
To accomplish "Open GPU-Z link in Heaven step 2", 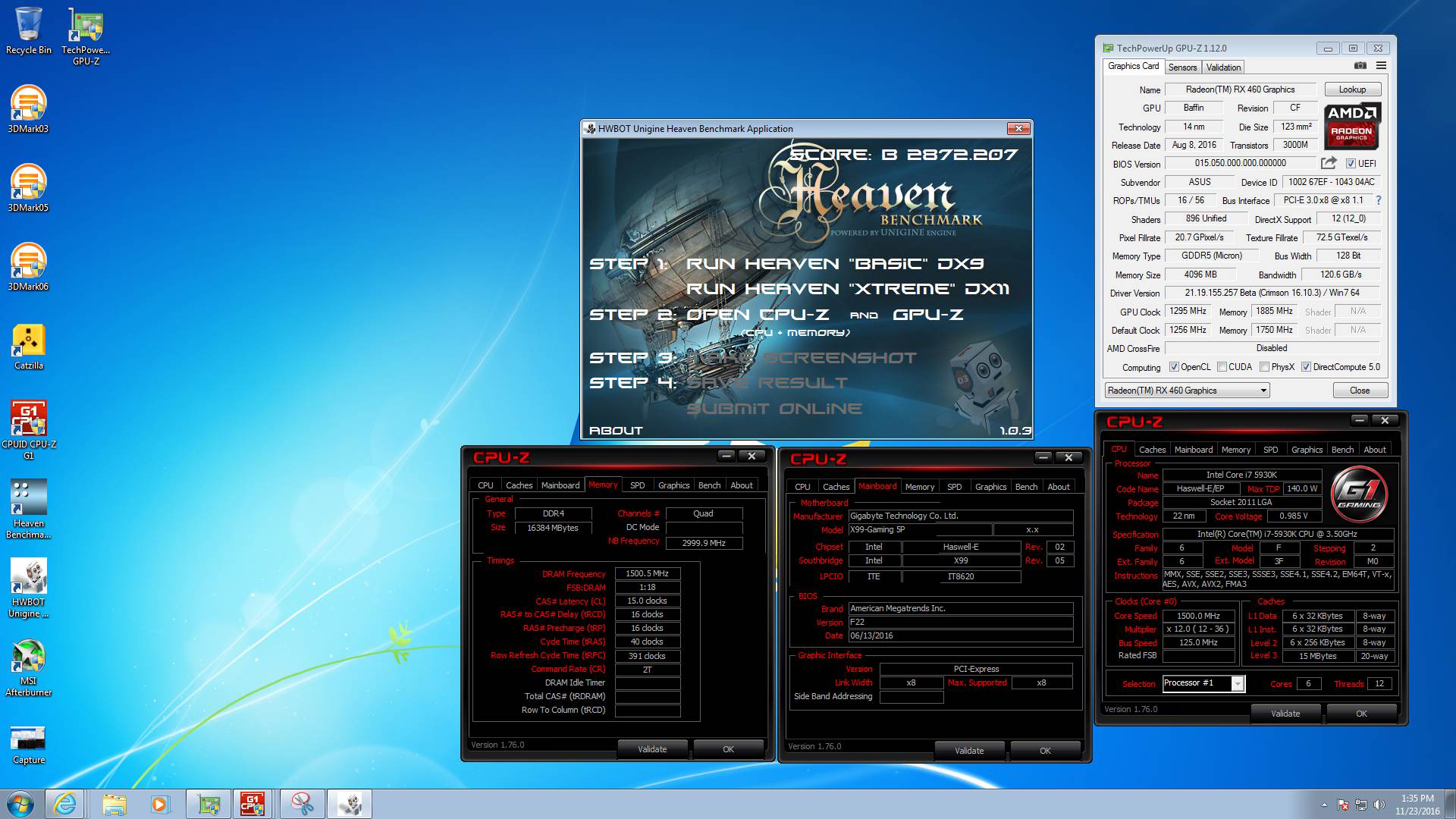I will tap(928, 315).
